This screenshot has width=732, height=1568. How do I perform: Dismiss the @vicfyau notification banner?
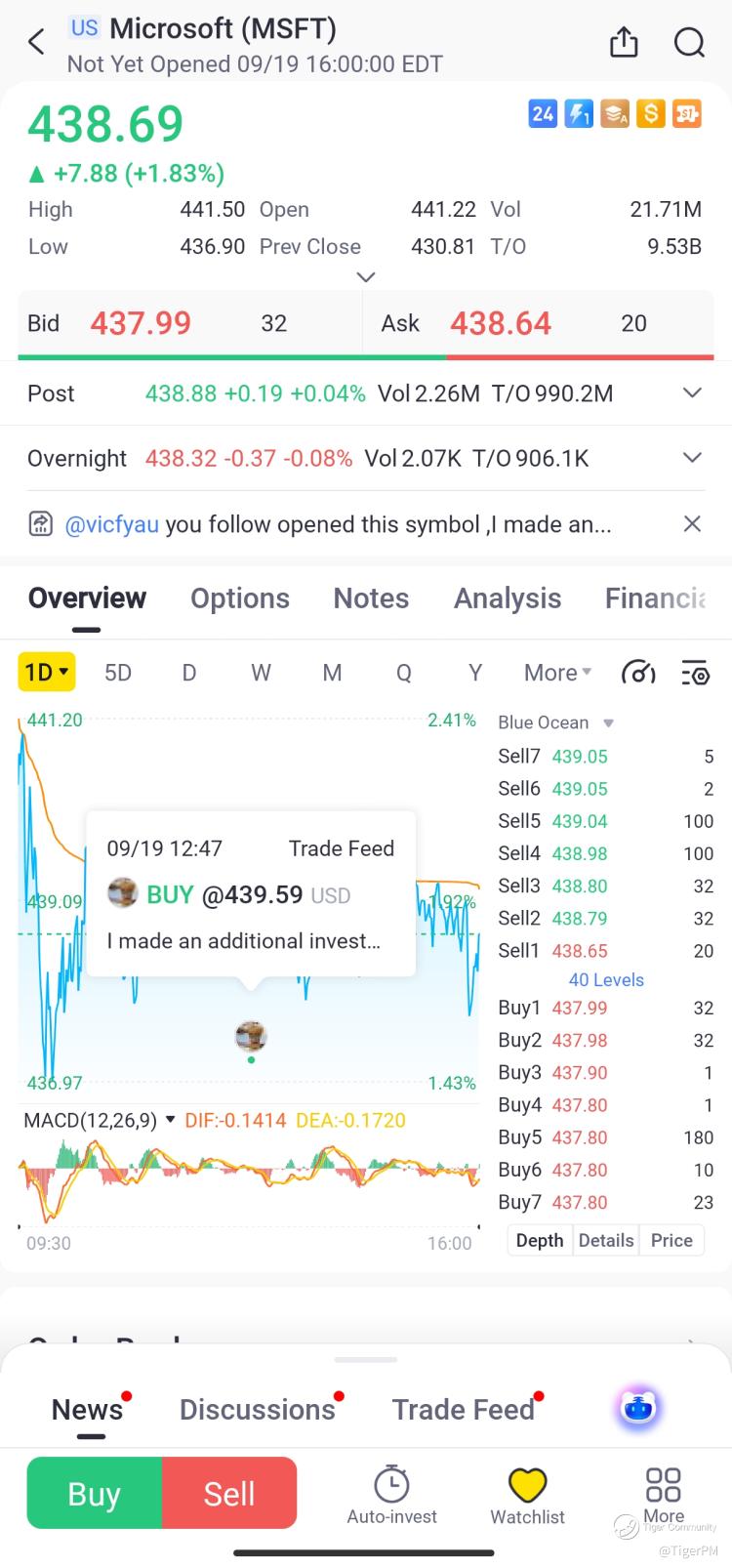[692, 524]
